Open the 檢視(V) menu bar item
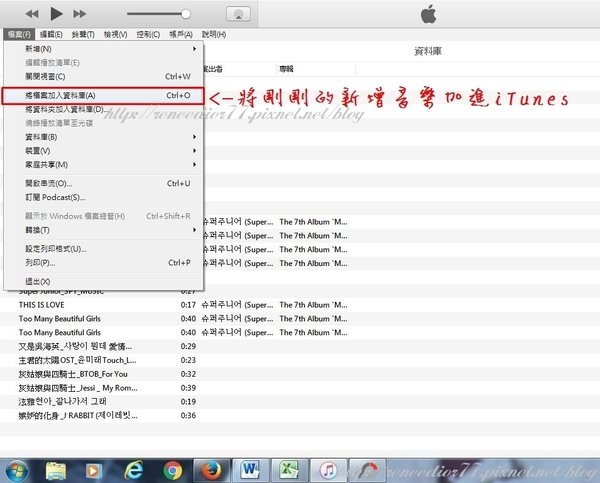 [x=116, y=34]
